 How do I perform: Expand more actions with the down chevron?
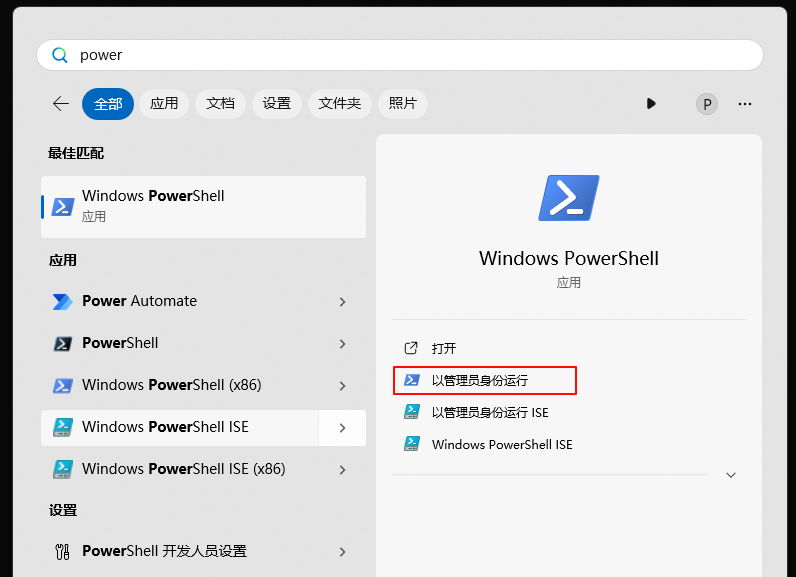(x=731, y=475)
